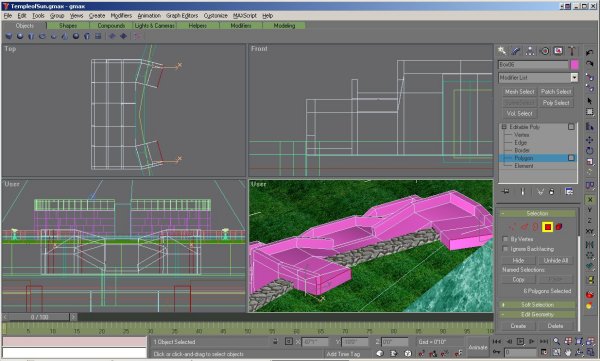Choose Polygon sub-object selection icon
Viewport: 600px width, 361px height.
tap(548, 227)
